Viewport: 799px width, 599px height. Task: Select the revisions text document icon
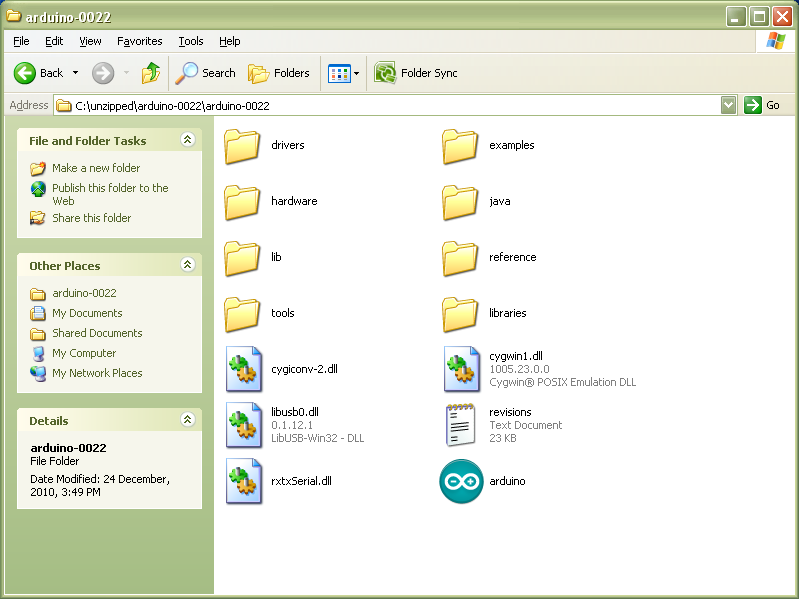[461, 425]
